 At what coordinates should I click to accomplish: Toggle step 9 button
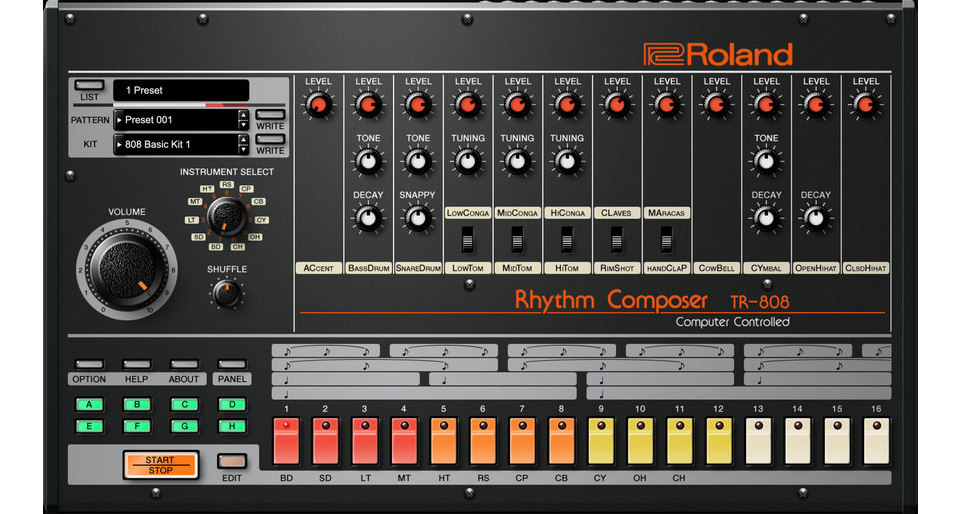[x=601, y=441]
